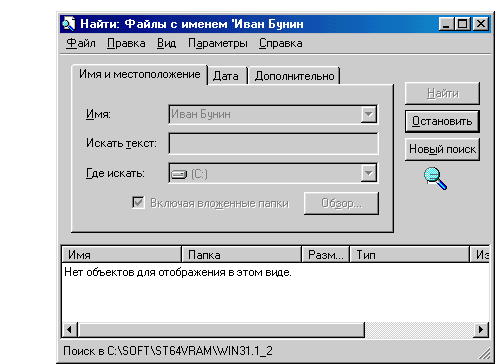Maximize the Найти window
This screenshot has width=495, height=364.
[x=463, y=24]
